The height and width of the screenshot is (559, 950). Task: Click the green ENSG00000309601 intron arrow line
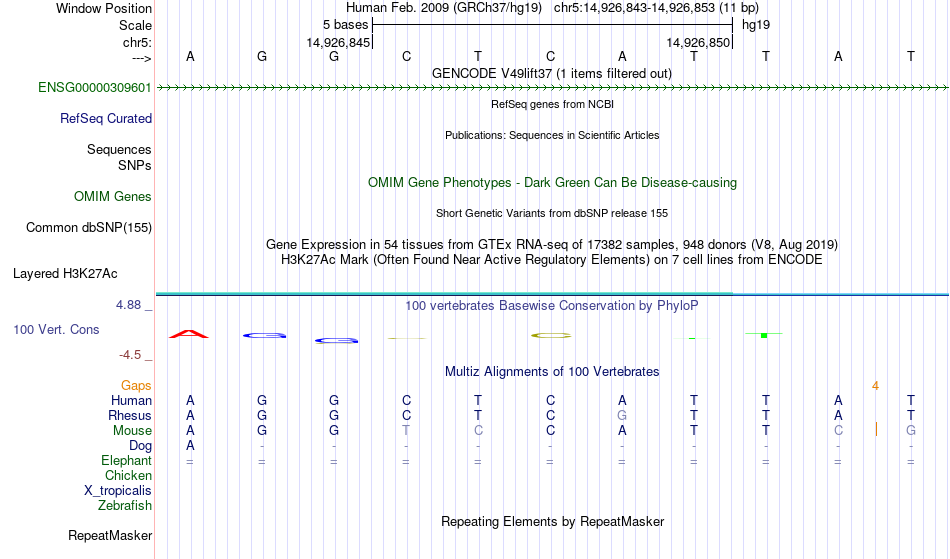click(552, 88)
